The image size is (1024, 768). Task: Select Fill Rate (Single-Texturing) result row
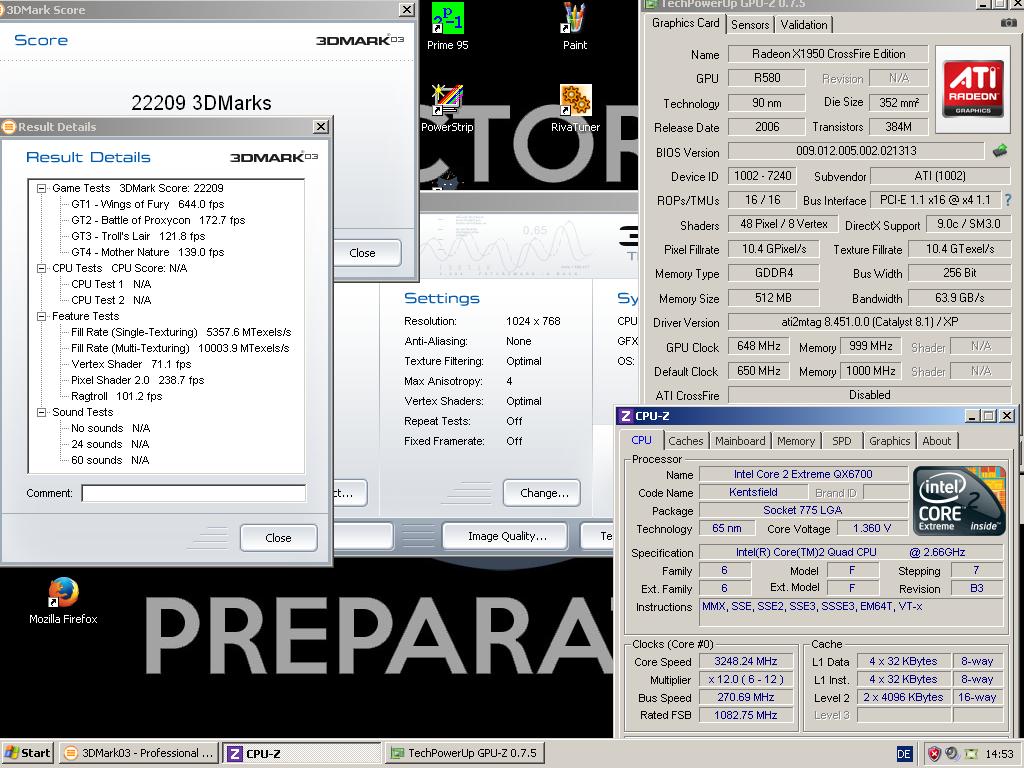click(x=181, y=332)
